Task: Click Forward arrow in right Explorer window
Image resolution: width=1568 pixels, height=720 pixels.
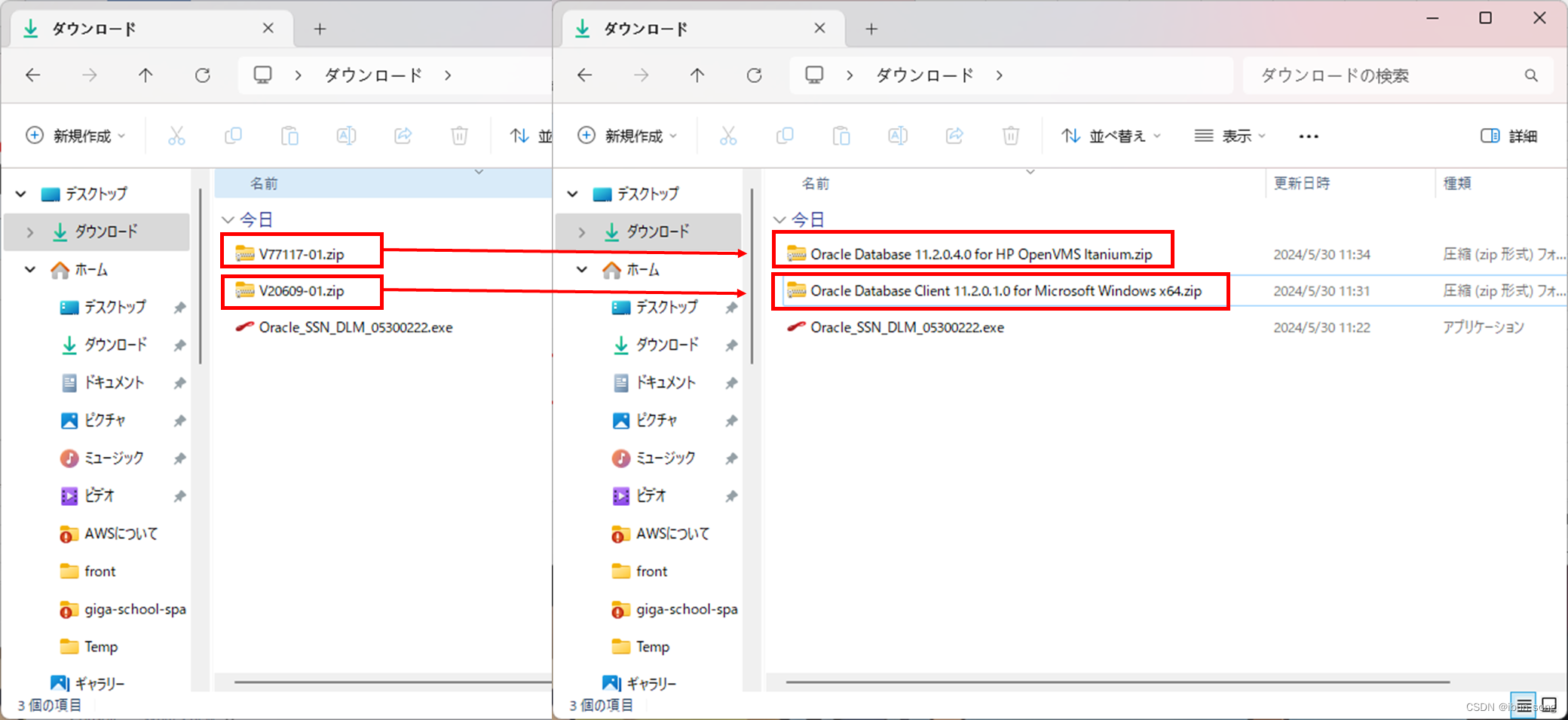Action: [x=642, y=75]
